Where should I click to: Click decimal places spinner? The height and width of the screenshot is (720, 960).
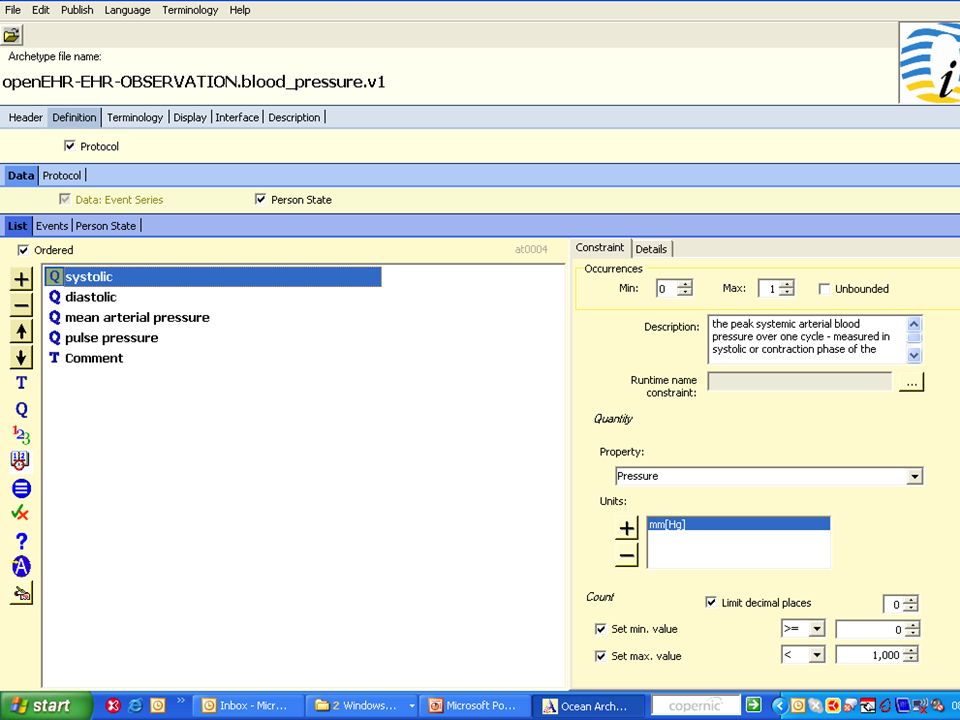911,604
